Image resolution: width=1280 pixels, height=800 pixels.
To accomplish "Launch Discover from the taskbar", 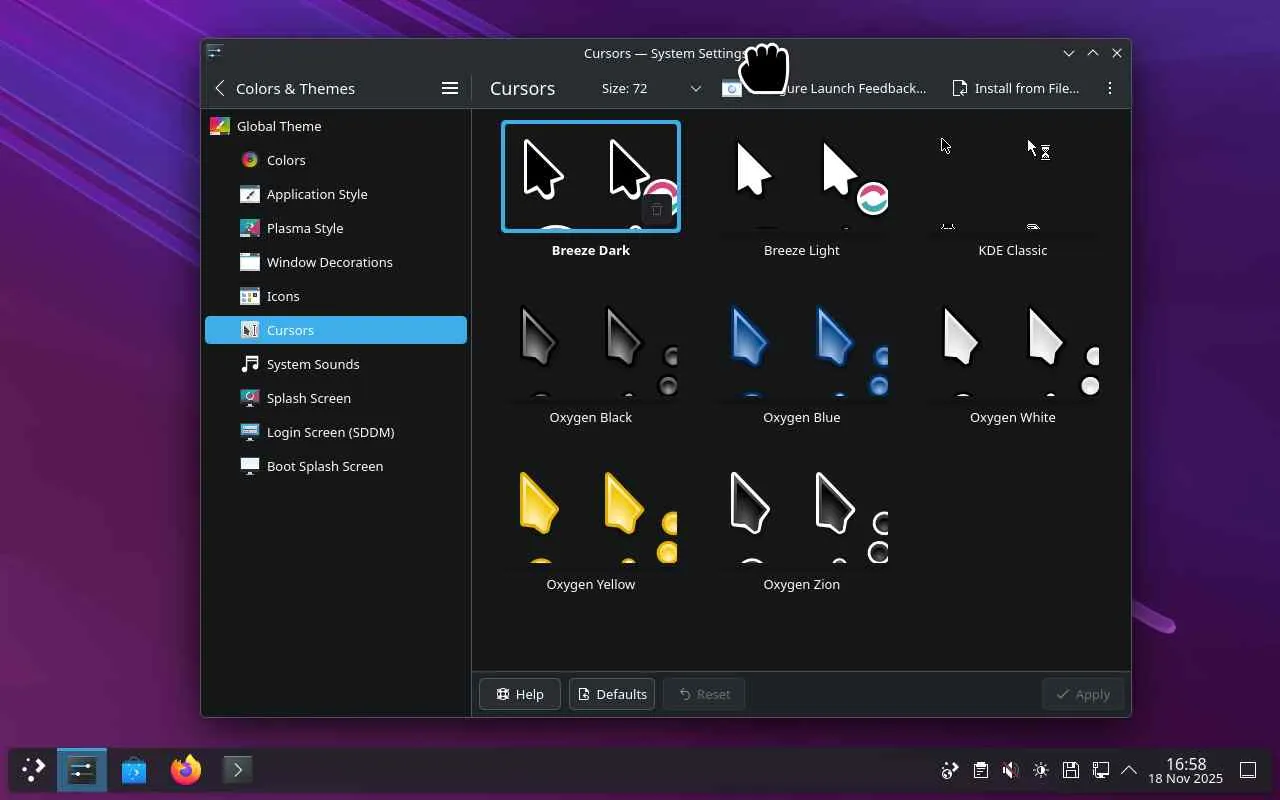I will tap(134, 770).
